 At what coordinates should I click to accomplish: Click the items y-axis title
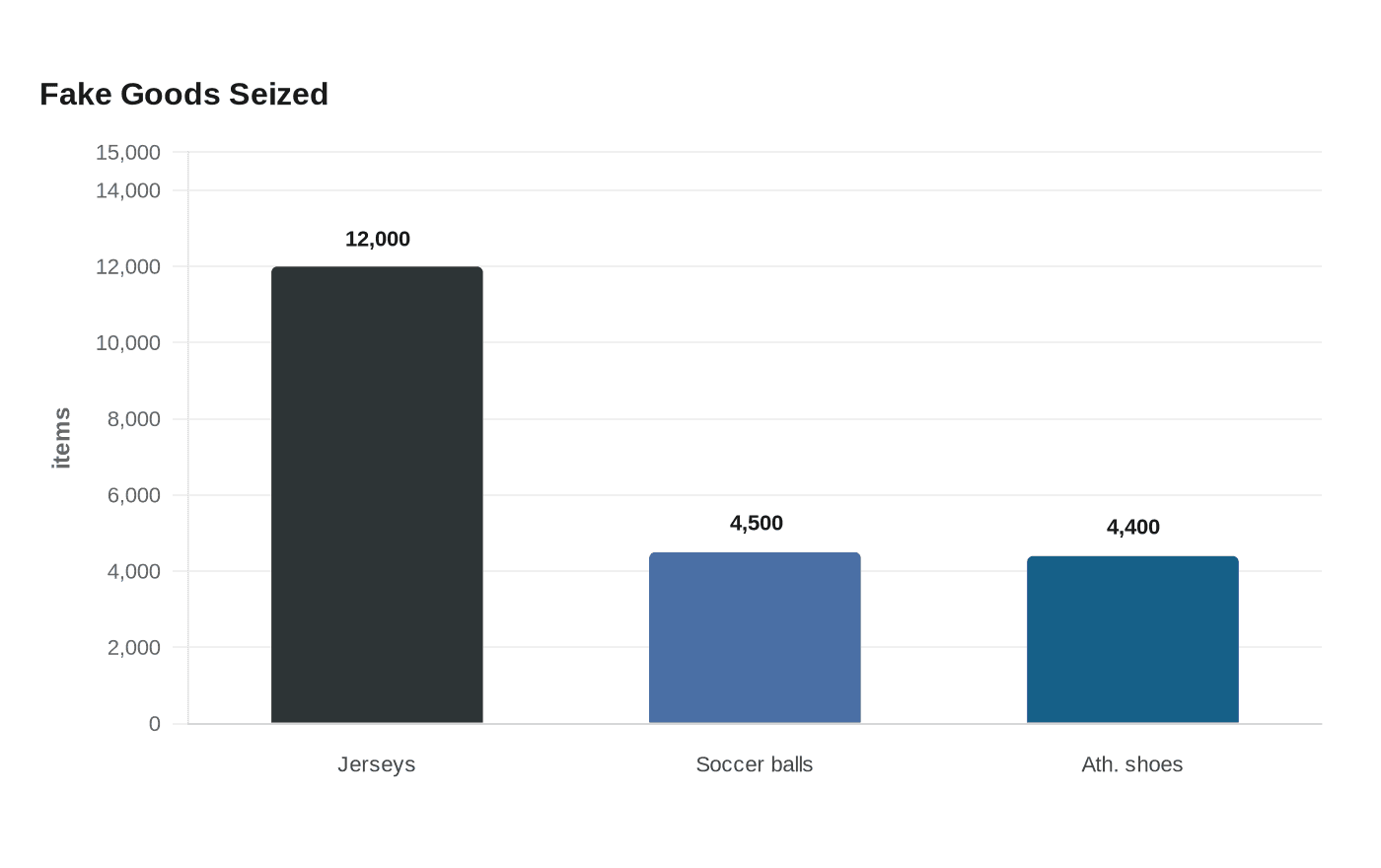pyautogui.click(x=61, y=438)
